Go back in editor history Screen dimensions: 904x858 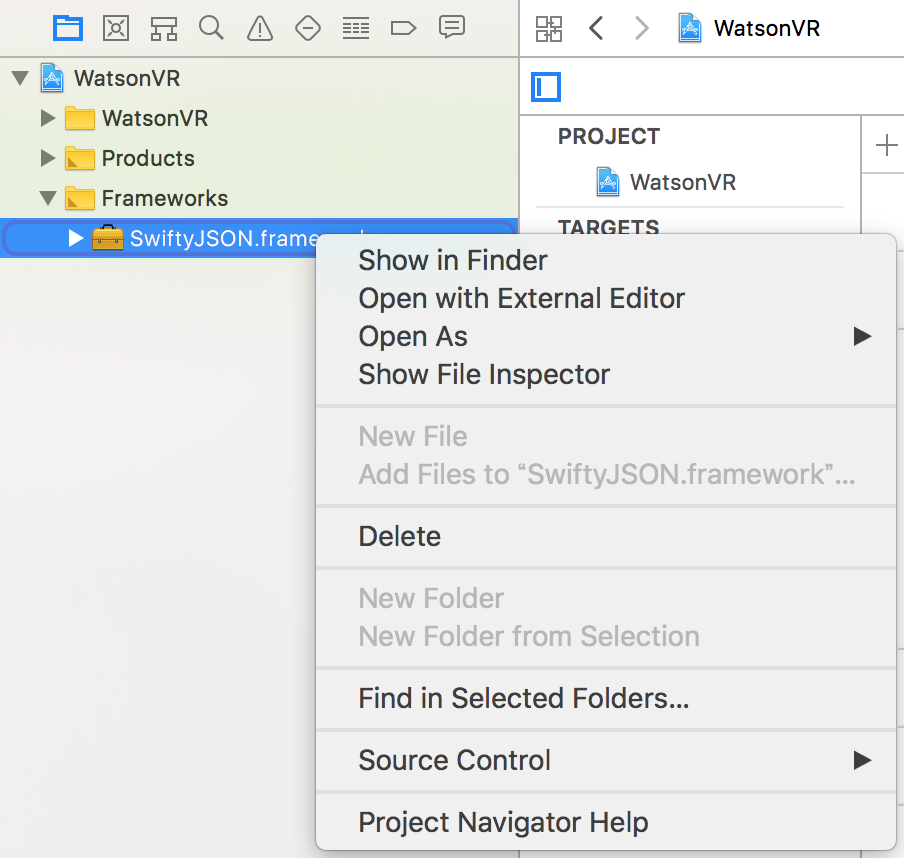pyautogui.click(x=597, y=28)
